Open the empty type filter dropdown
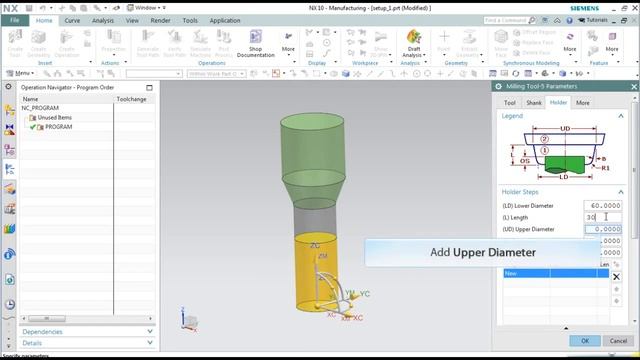 point(154,74)
